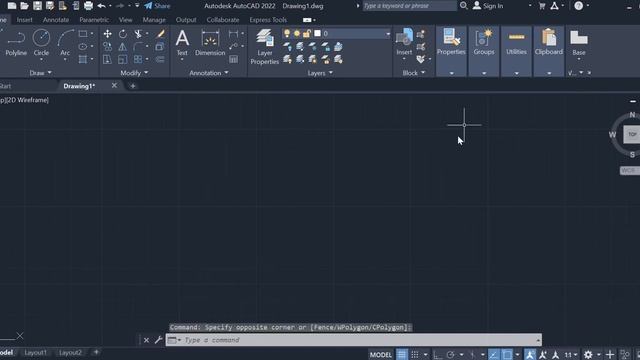Toggle the layer on/off lightbulb icon
This screenshot has width=640, height=360.
click(287, 33)
